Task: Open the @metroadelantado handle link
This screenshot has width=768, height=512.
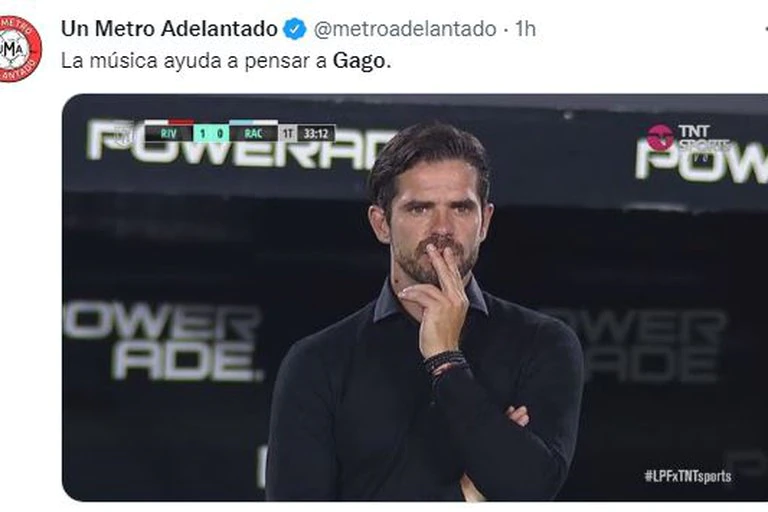Action: (405, 29)
